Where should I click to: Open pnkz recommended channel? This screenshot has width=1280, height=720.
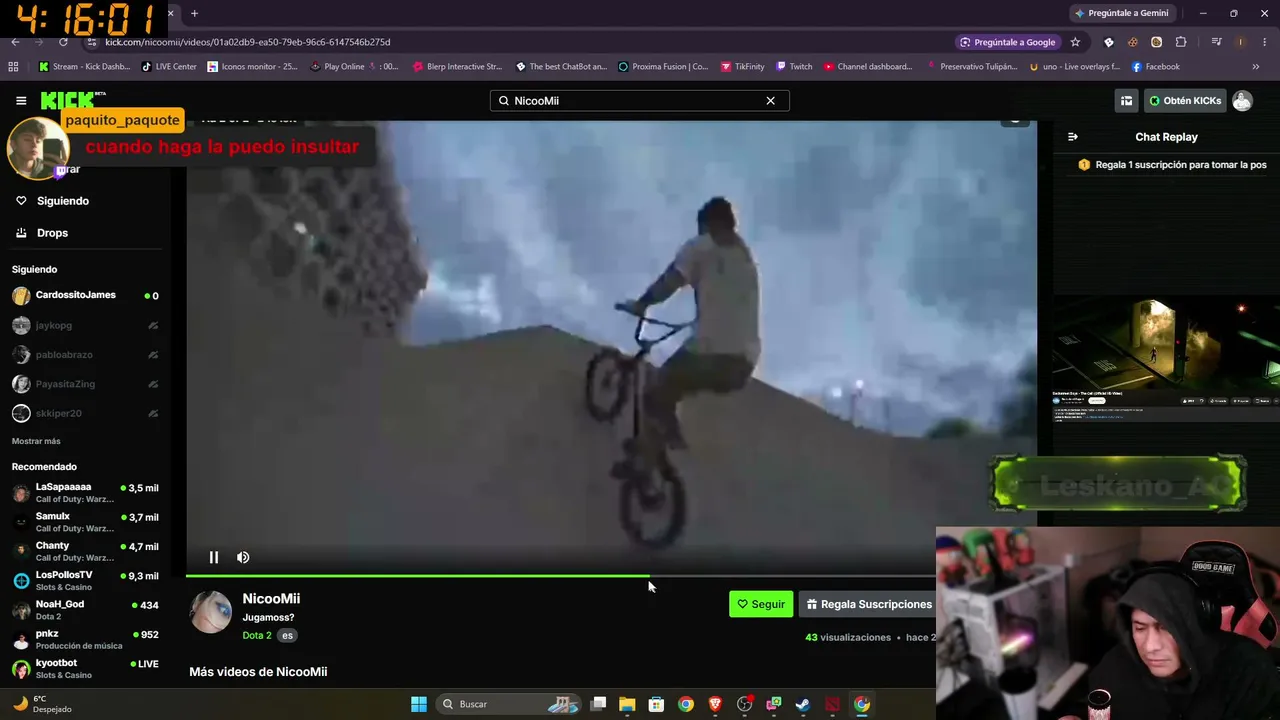85,639
